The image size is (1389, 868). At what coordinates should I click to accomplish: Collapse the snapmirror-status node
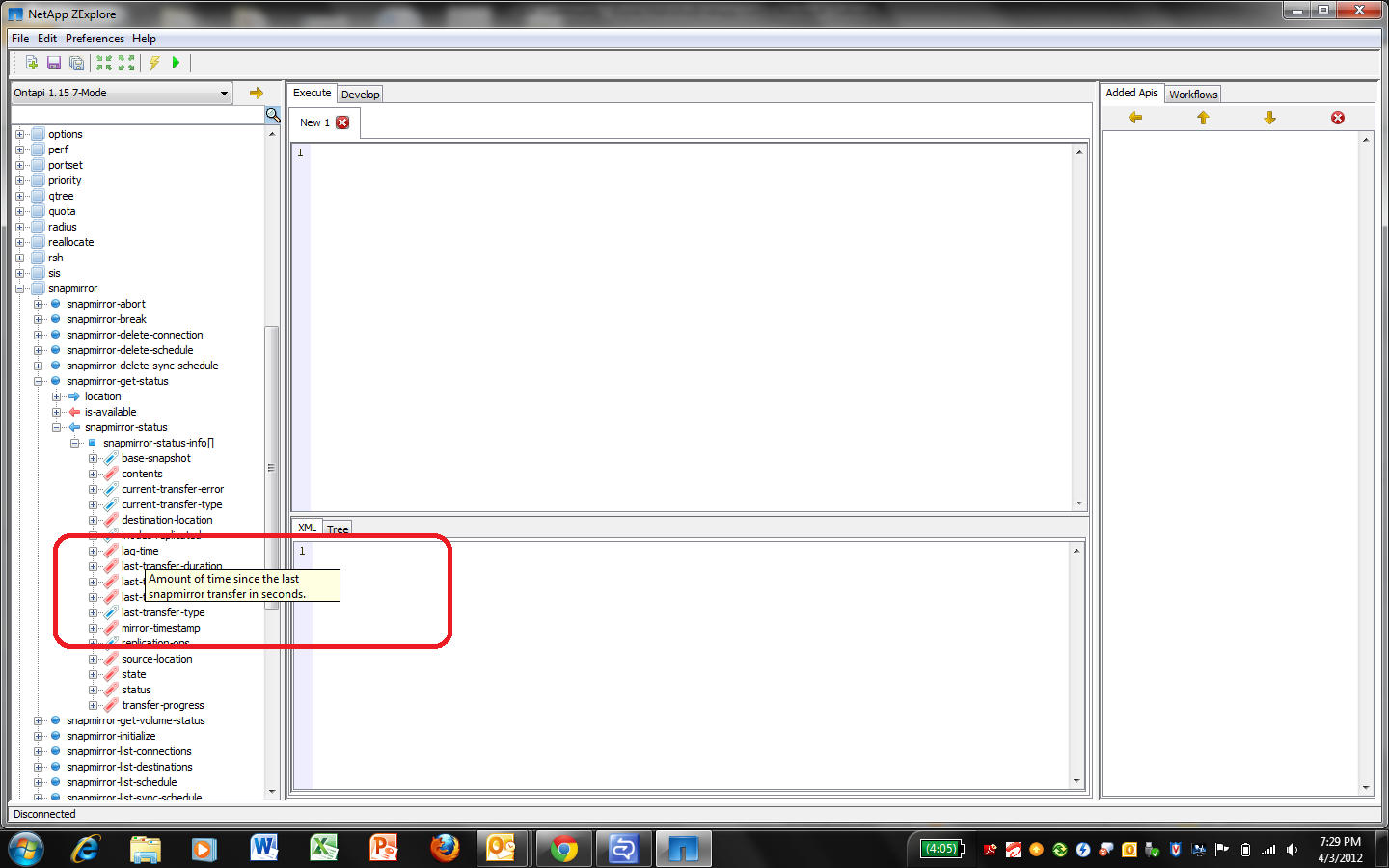[x=56, y=427]
